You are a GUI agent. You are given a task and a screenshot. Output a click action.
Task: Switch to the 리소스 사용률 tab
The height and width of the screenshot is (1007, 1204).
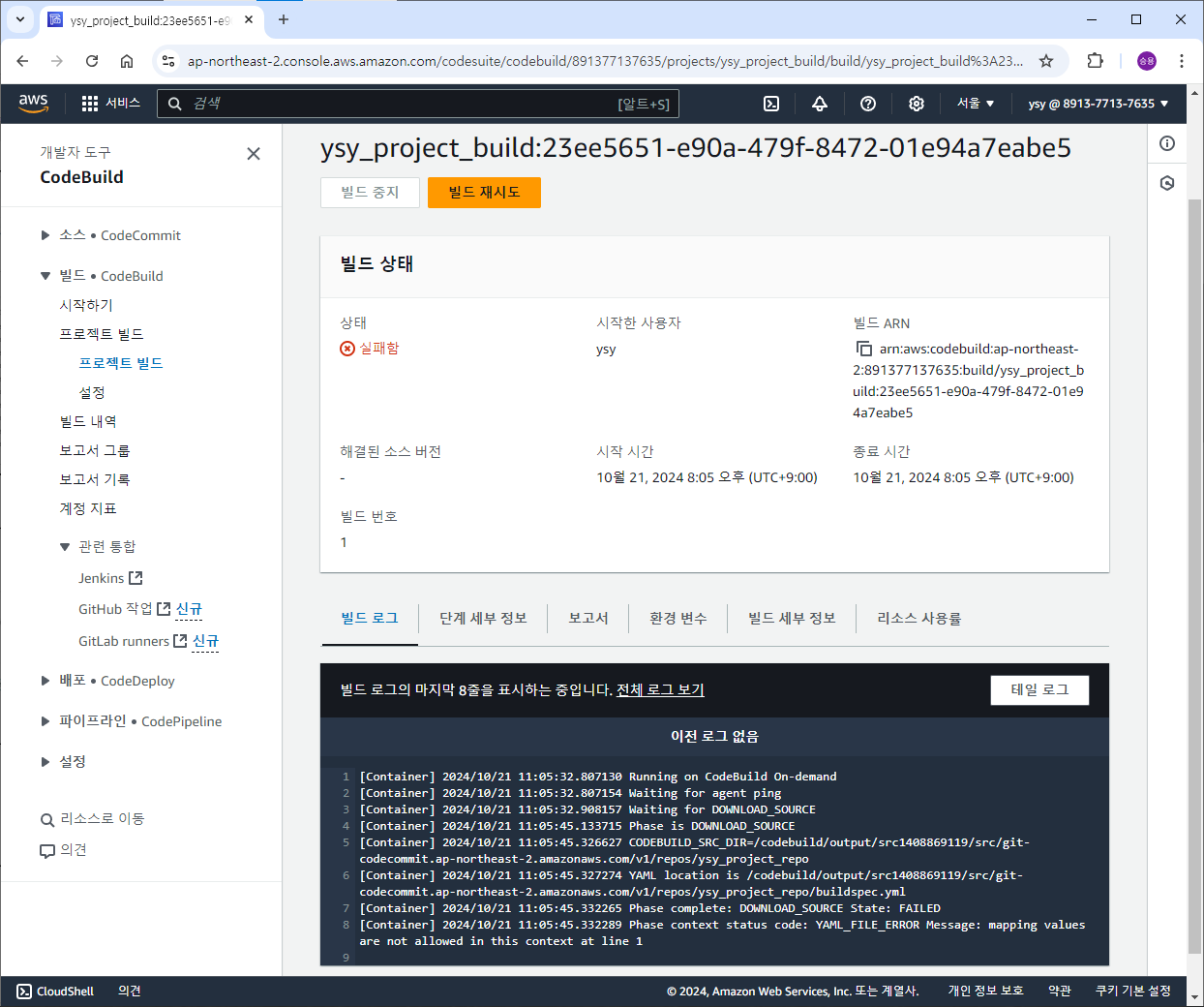tap(919, 618)
